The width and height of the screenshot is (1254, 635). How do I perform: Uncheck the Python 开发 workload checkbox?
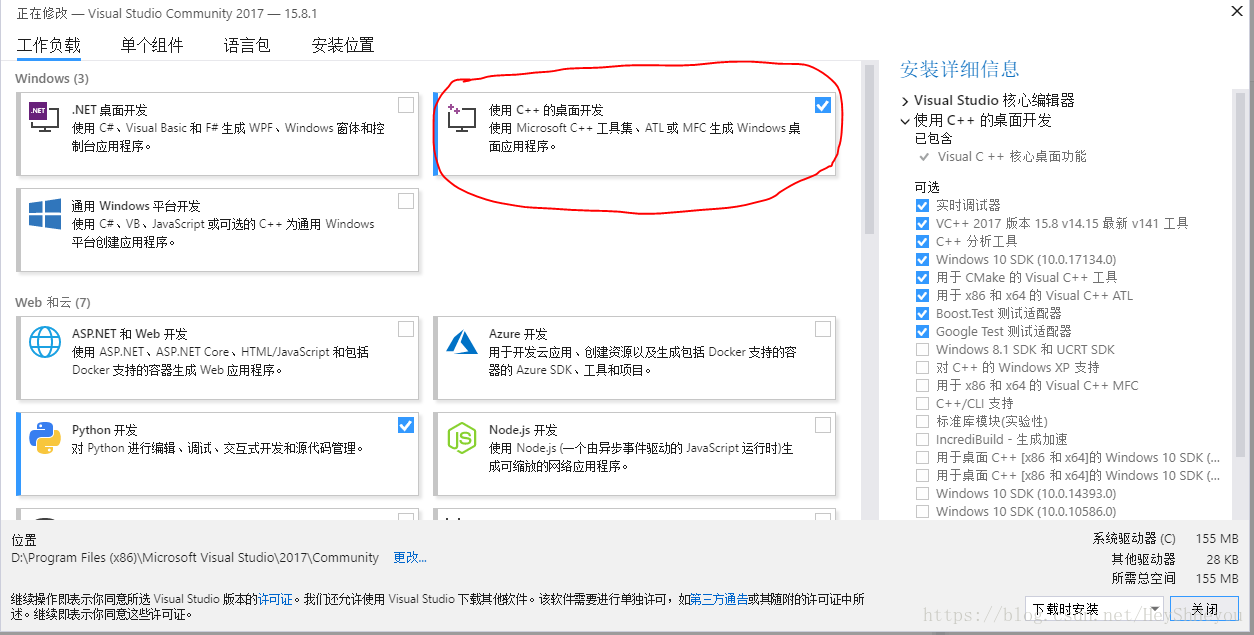tap(405, 425)
